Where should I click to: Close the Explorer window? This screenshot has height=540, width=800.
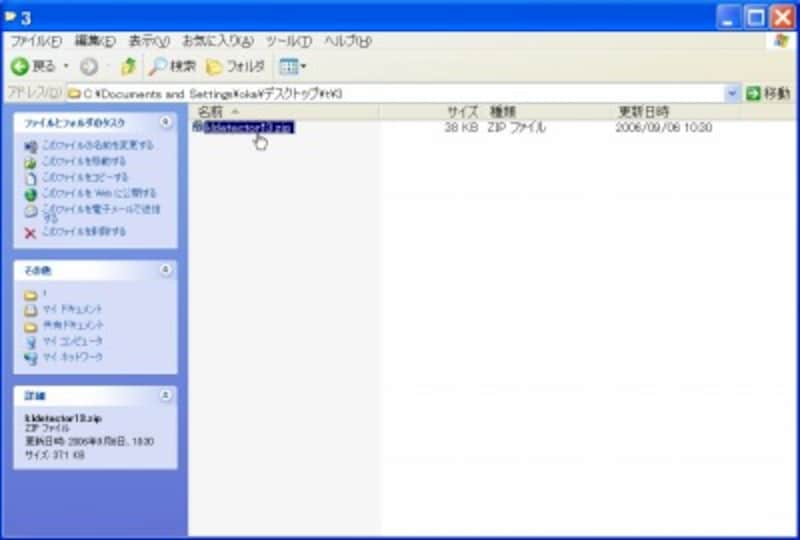[783, 18]
